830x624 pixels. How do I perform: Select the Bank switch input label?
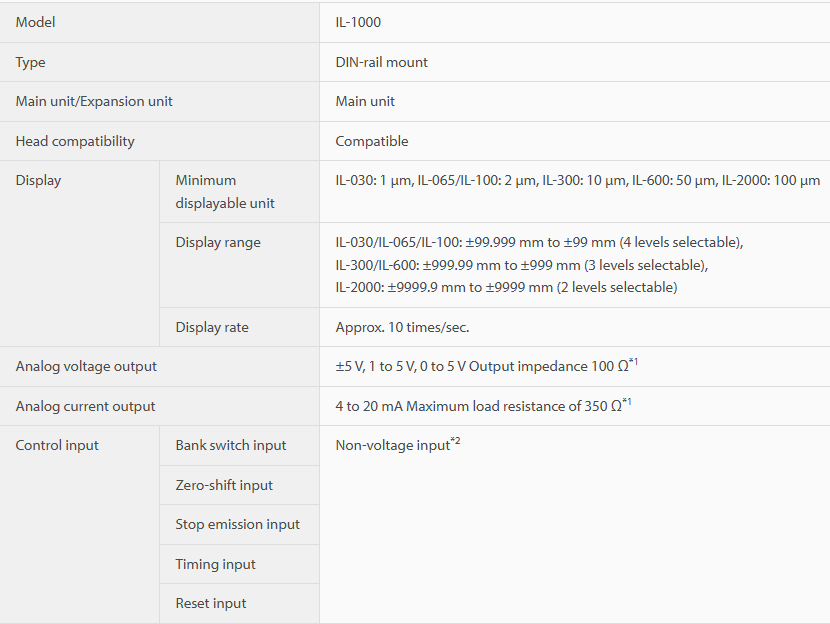click(231, 445)
